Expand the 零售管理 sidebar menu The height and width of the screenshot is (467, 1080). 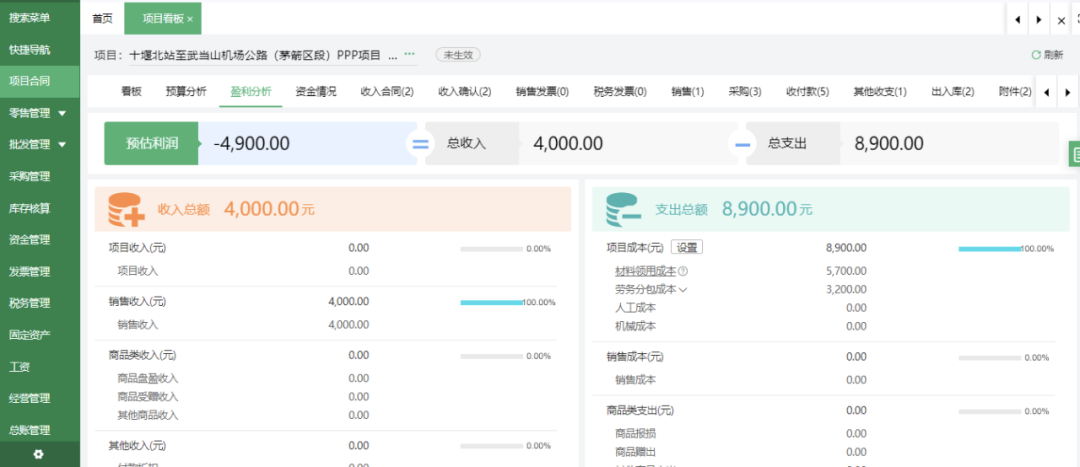[63, 113]
